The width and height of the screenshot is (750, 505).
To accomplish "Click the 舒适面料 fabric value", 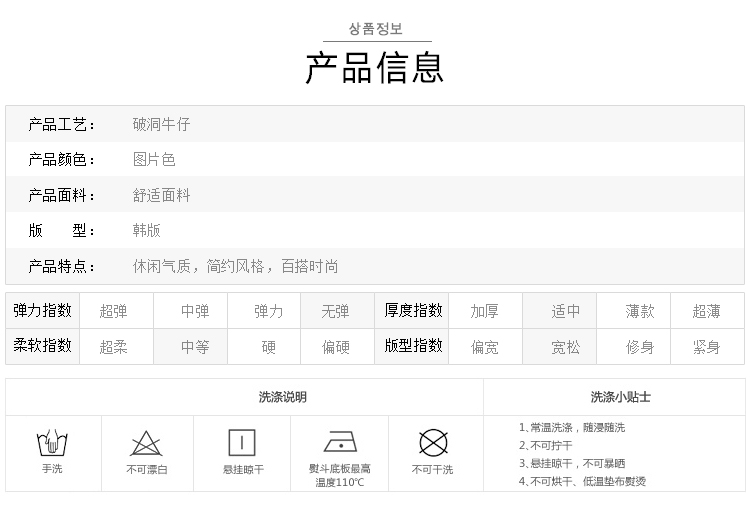I will tap(161, 196).
